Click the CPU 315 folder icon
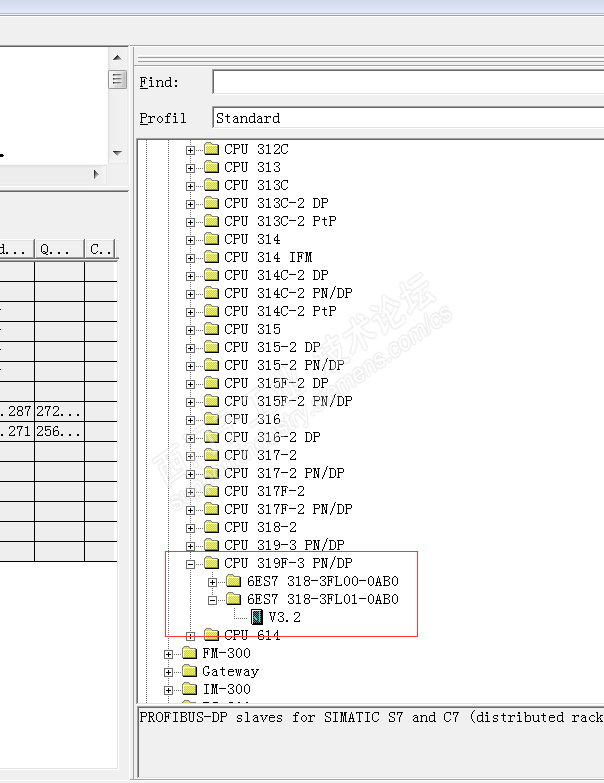Image resolution: width=604 pixels, height=783 pixels. click(x=212, y=329)
